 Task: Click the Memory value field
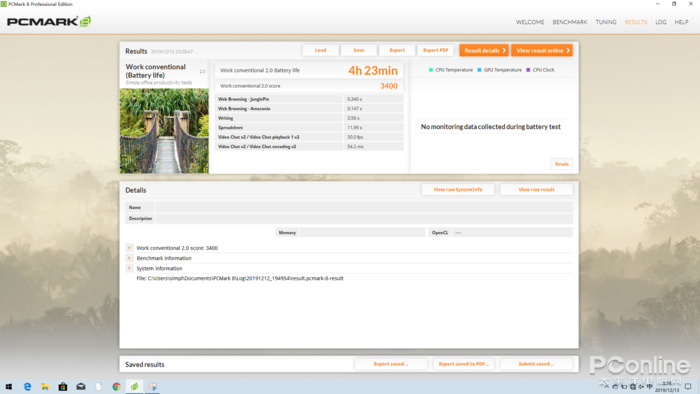tap(362, 232)
